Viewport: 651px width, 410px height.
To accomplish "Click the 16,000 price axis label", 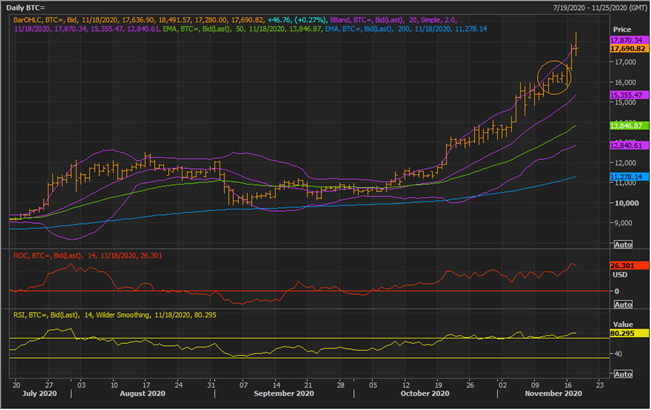I will click(x=624, y=82).
